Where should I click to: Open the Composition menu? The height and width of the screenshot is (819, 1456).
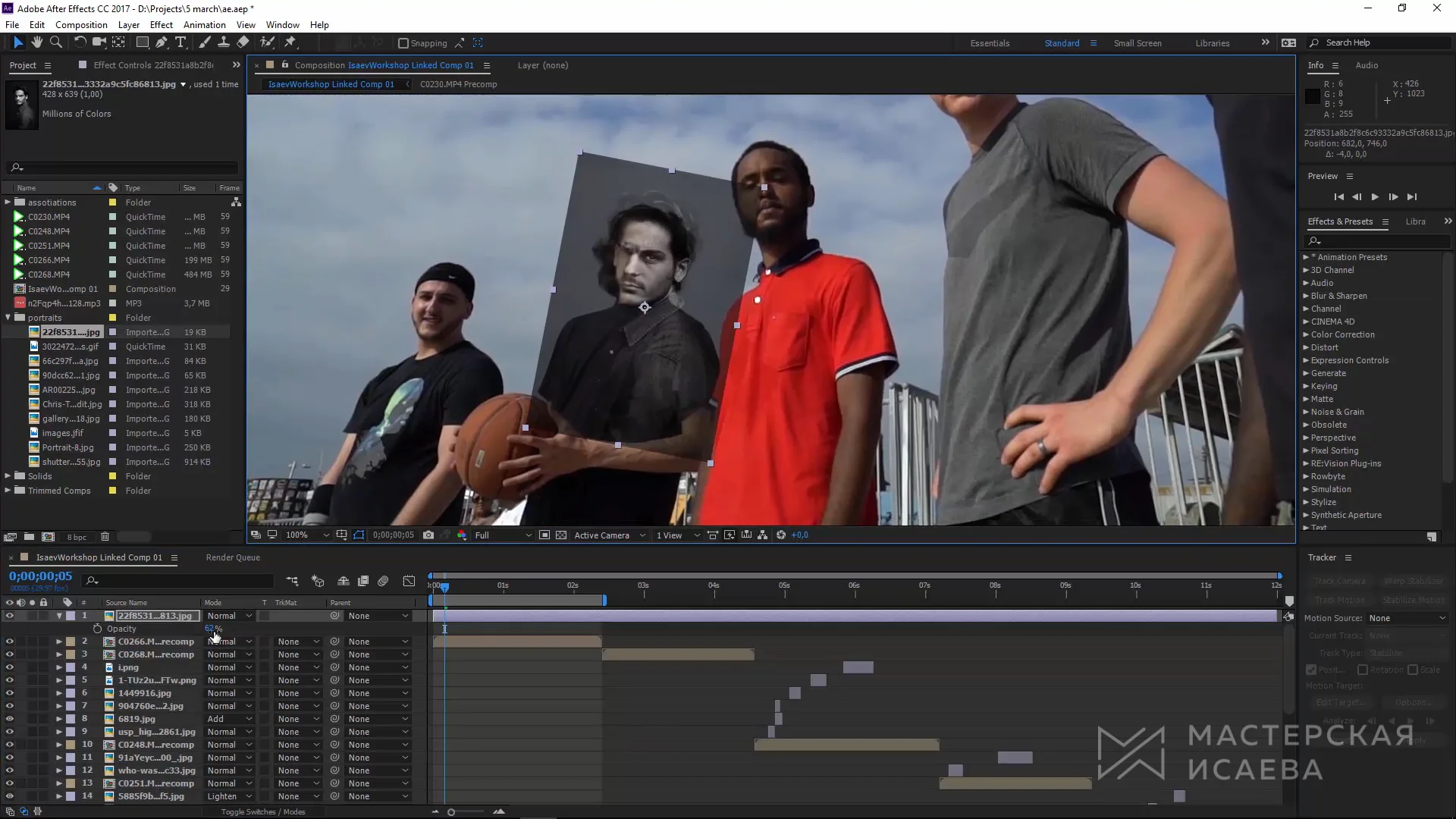pos(81,24)
